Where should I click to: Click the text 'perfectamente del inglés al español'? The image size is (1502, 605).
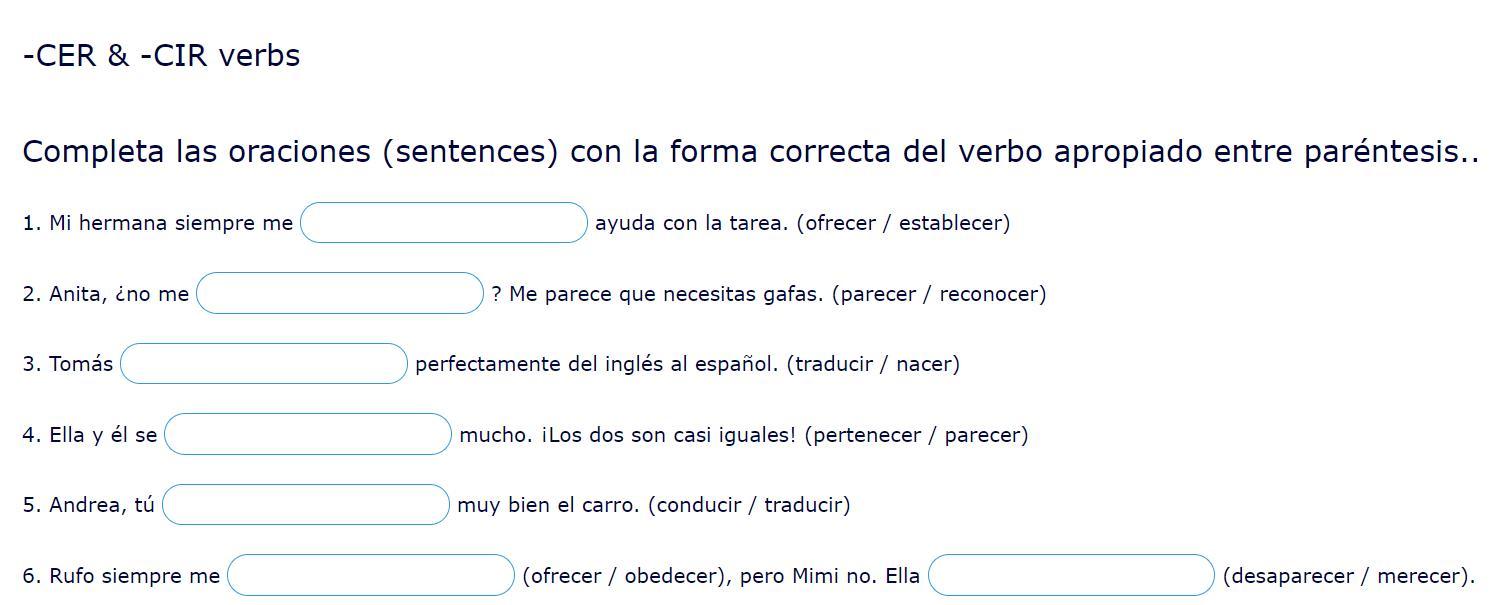[x=596, y=364]
